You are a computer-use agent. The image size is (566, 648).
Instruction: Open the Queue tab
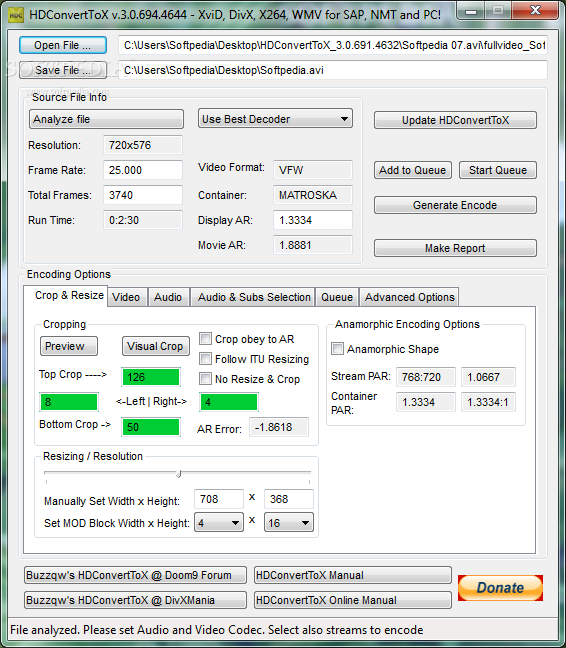[337, 297]
